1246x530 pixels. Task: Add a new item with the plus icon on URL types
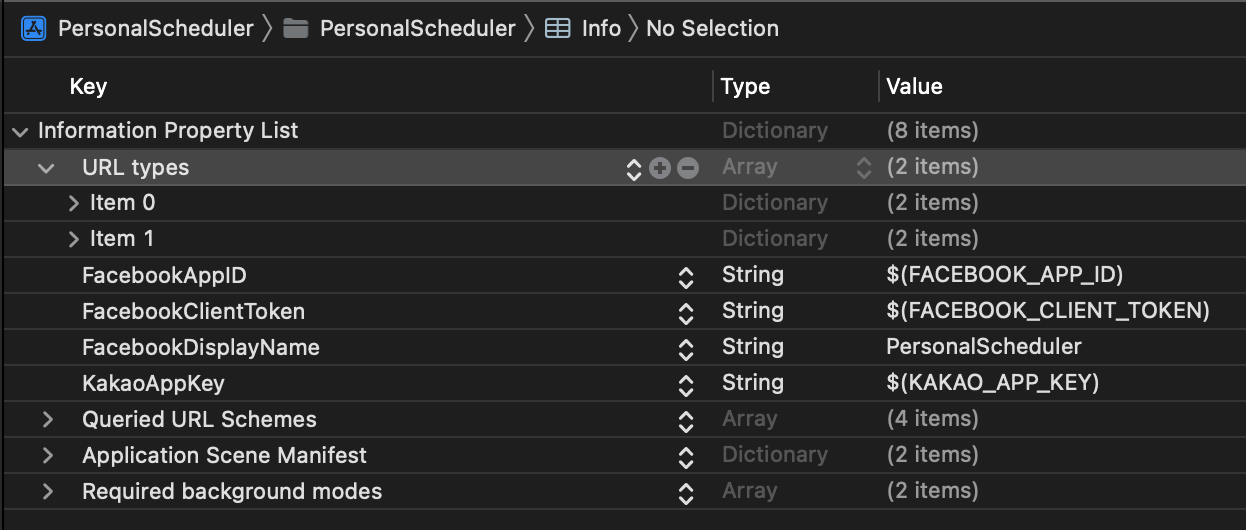pyautogui.click(x=659, y=168)
